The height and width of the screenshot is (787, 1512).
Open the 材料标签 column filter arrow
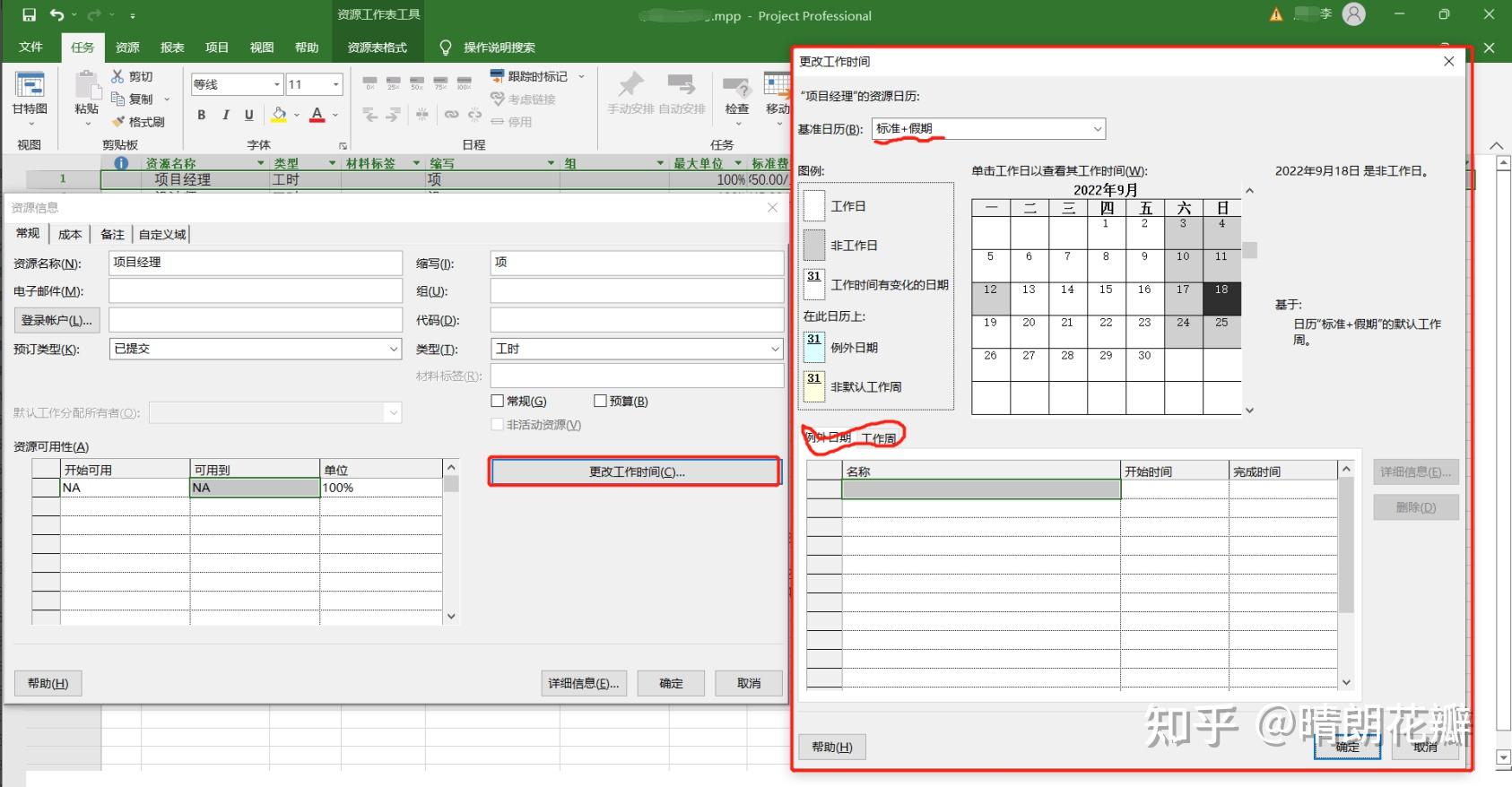click(416, 163)
